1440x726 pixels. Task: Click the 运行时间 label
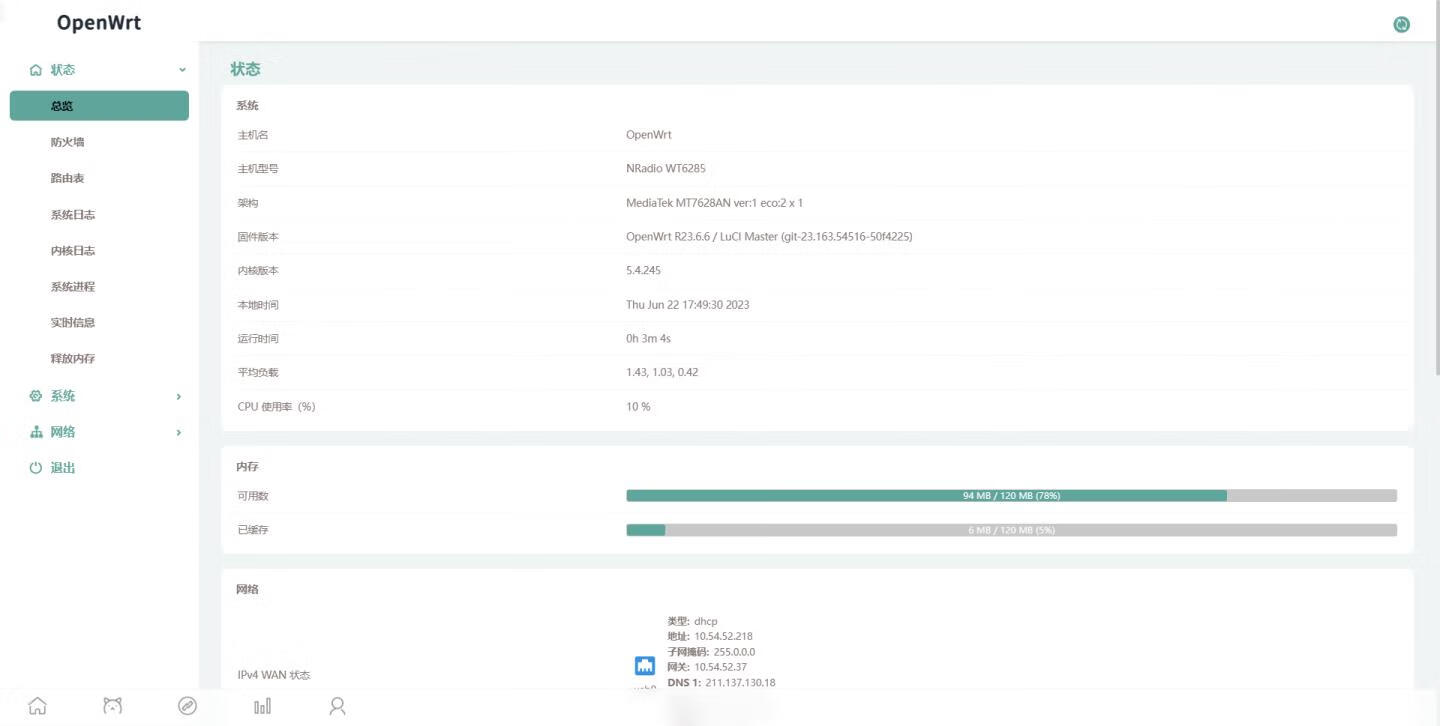pos(258,339)
